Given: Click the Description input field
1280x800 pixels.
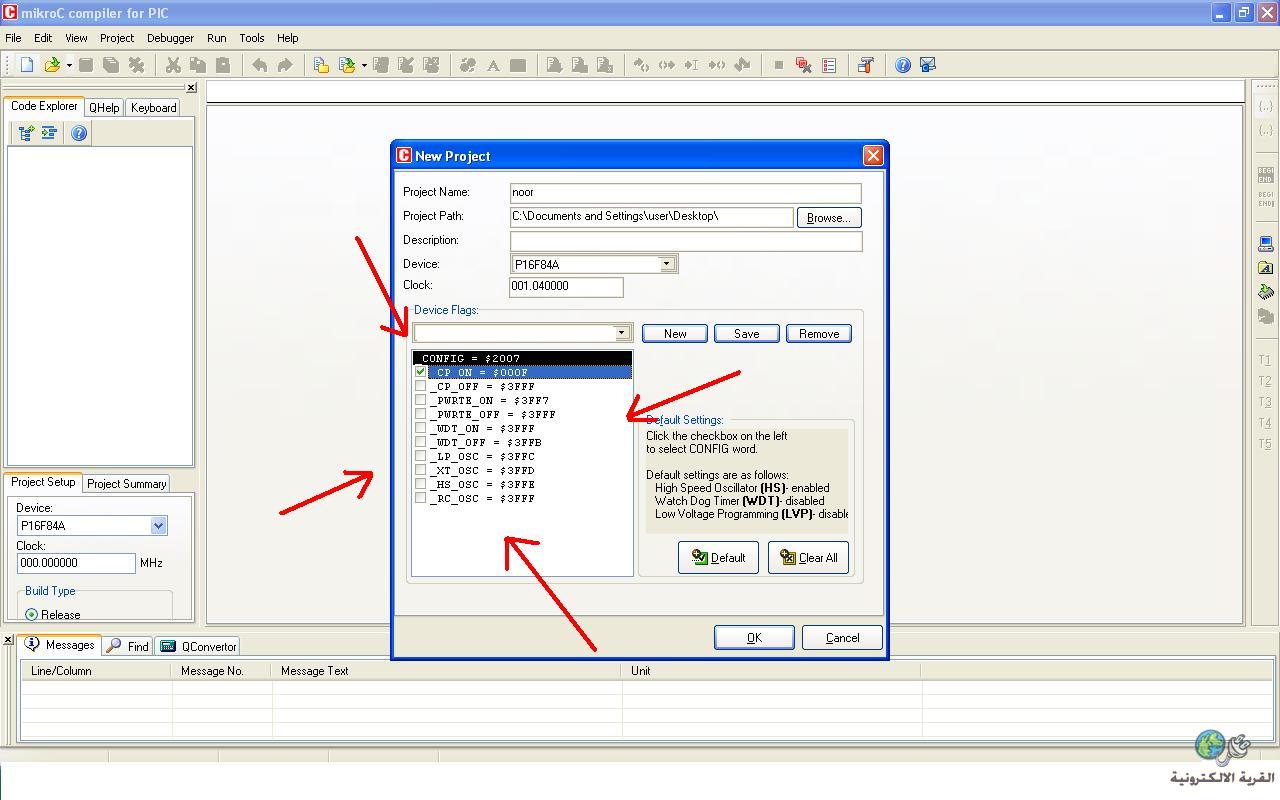Looking at the screenshot, I should pos(686,240).
